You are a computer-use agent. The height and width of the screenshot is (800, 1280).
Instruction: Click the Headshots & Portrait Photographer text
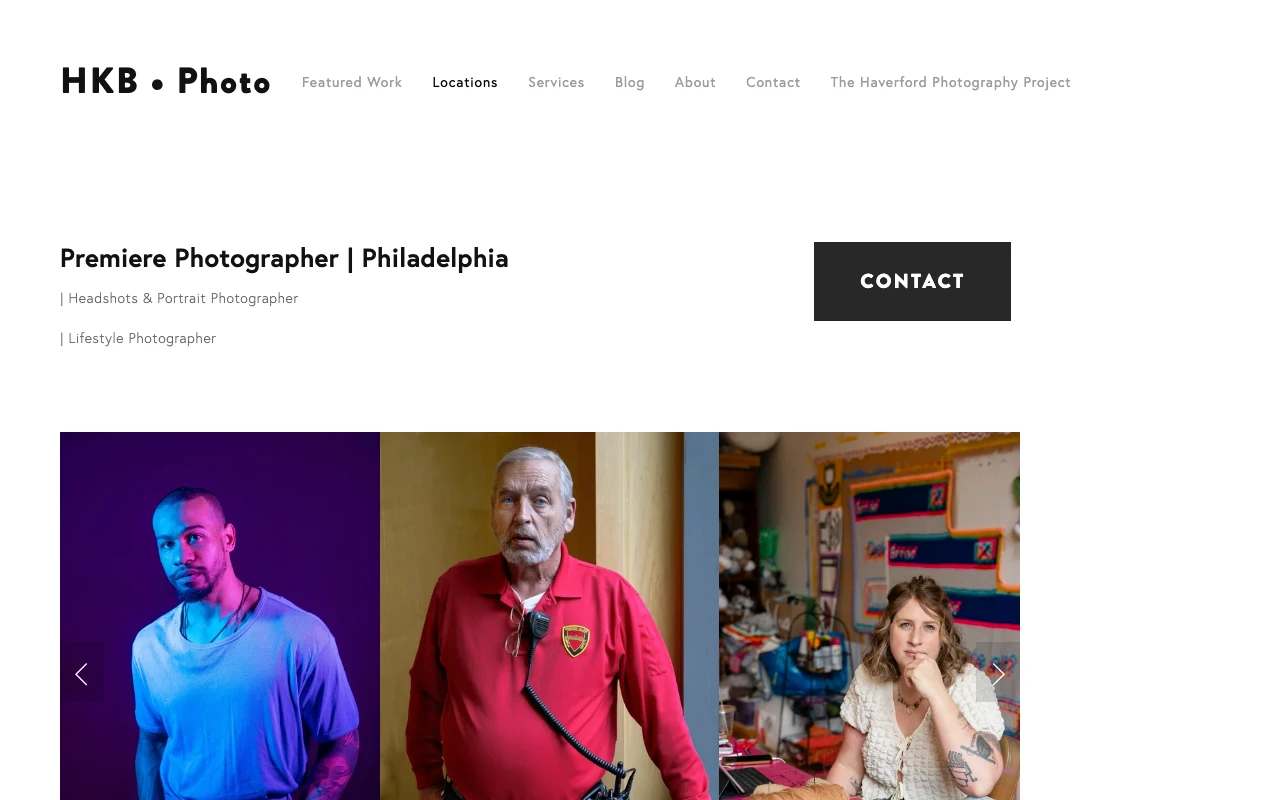pyautogui.click(x=183, y=298)
